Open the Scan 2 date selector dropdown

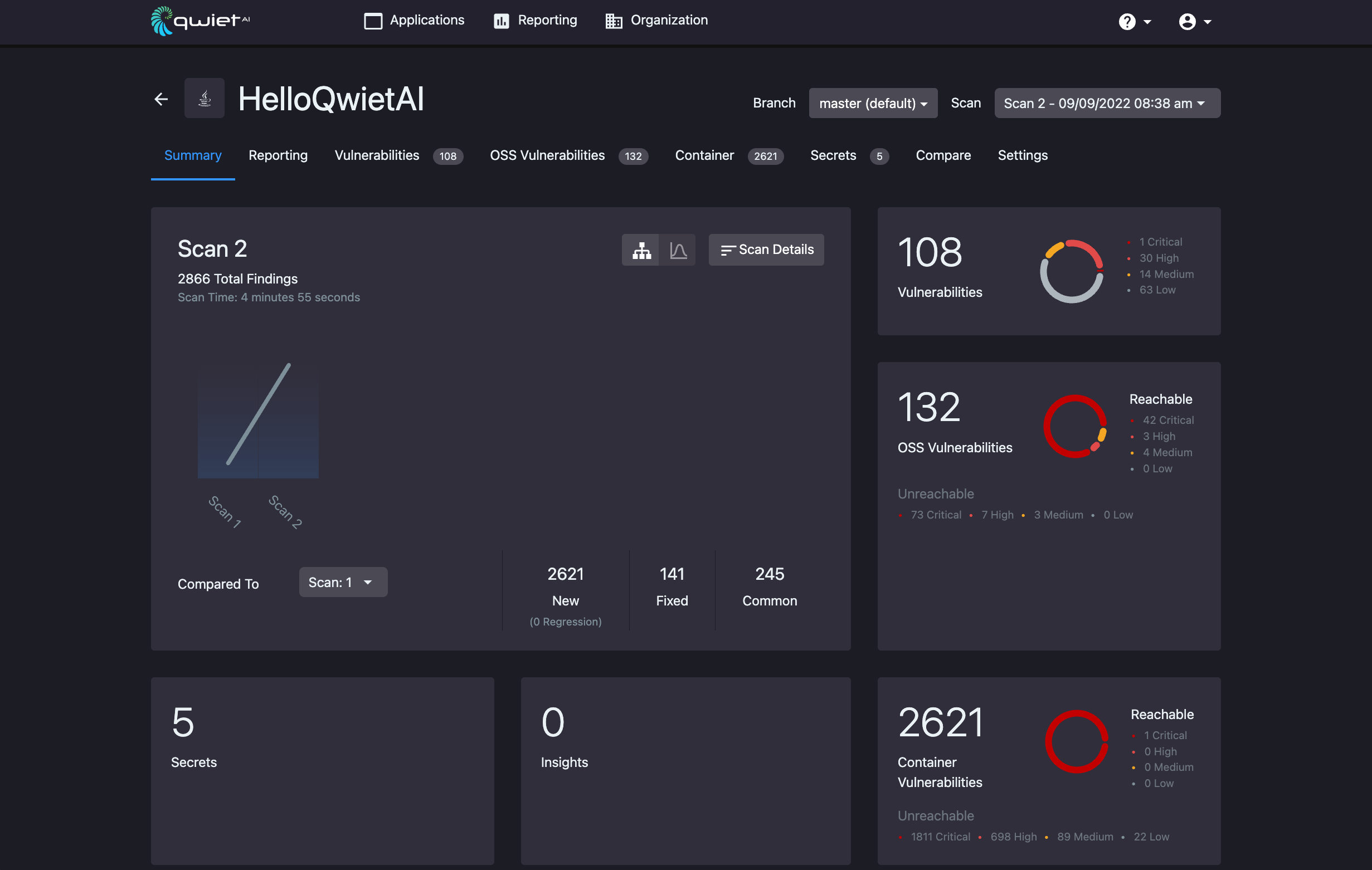coord(1107,103)
